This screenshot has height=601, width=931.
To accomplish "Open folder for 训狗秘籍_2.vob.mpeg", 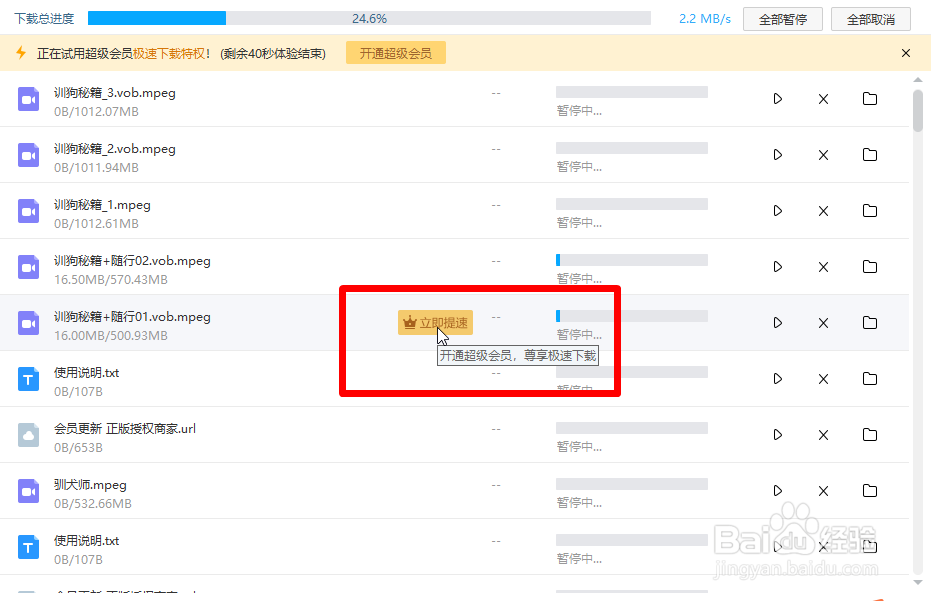I will pyautogui.click(x=870, y=154).
